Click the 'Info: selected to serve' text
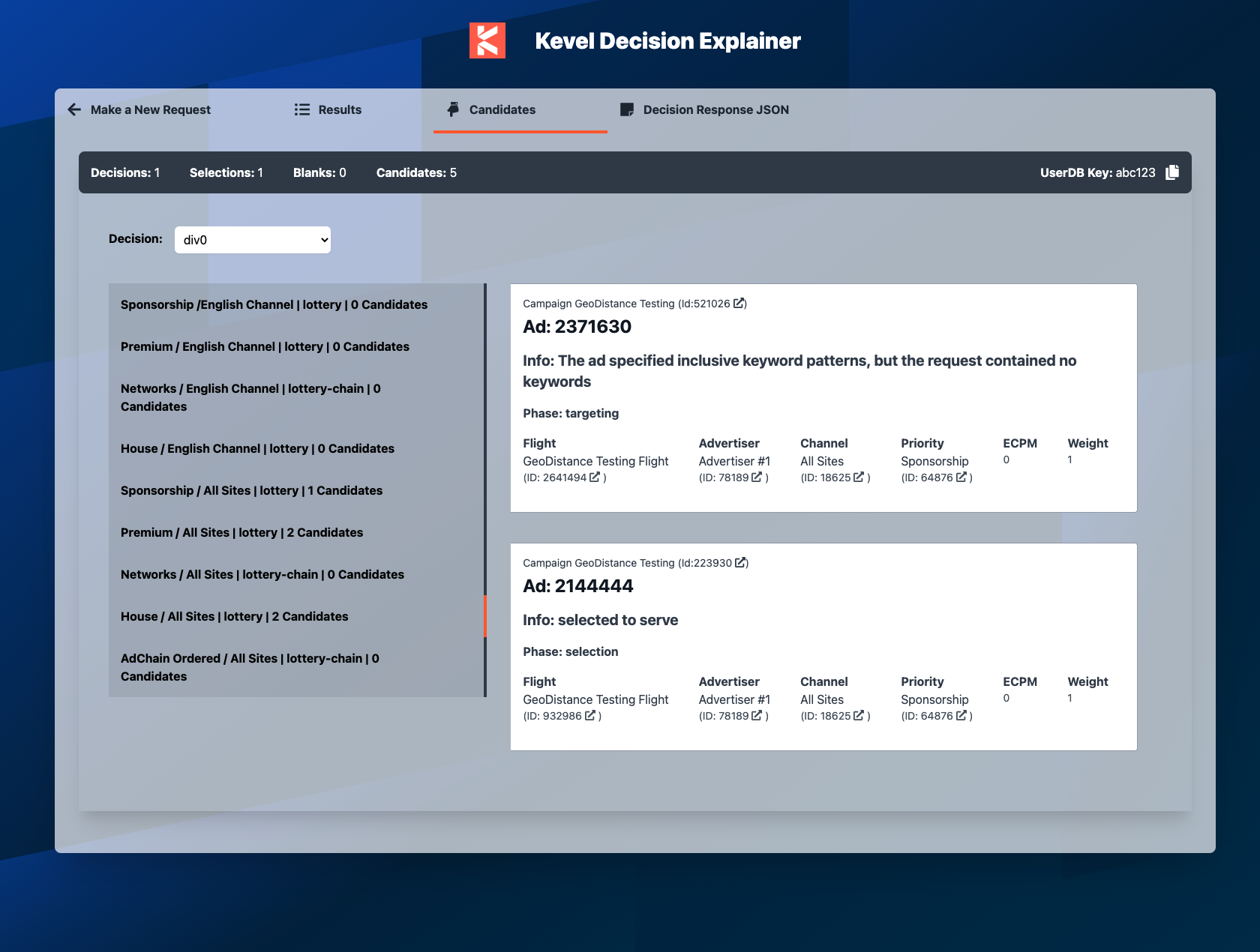 point(601,620)
